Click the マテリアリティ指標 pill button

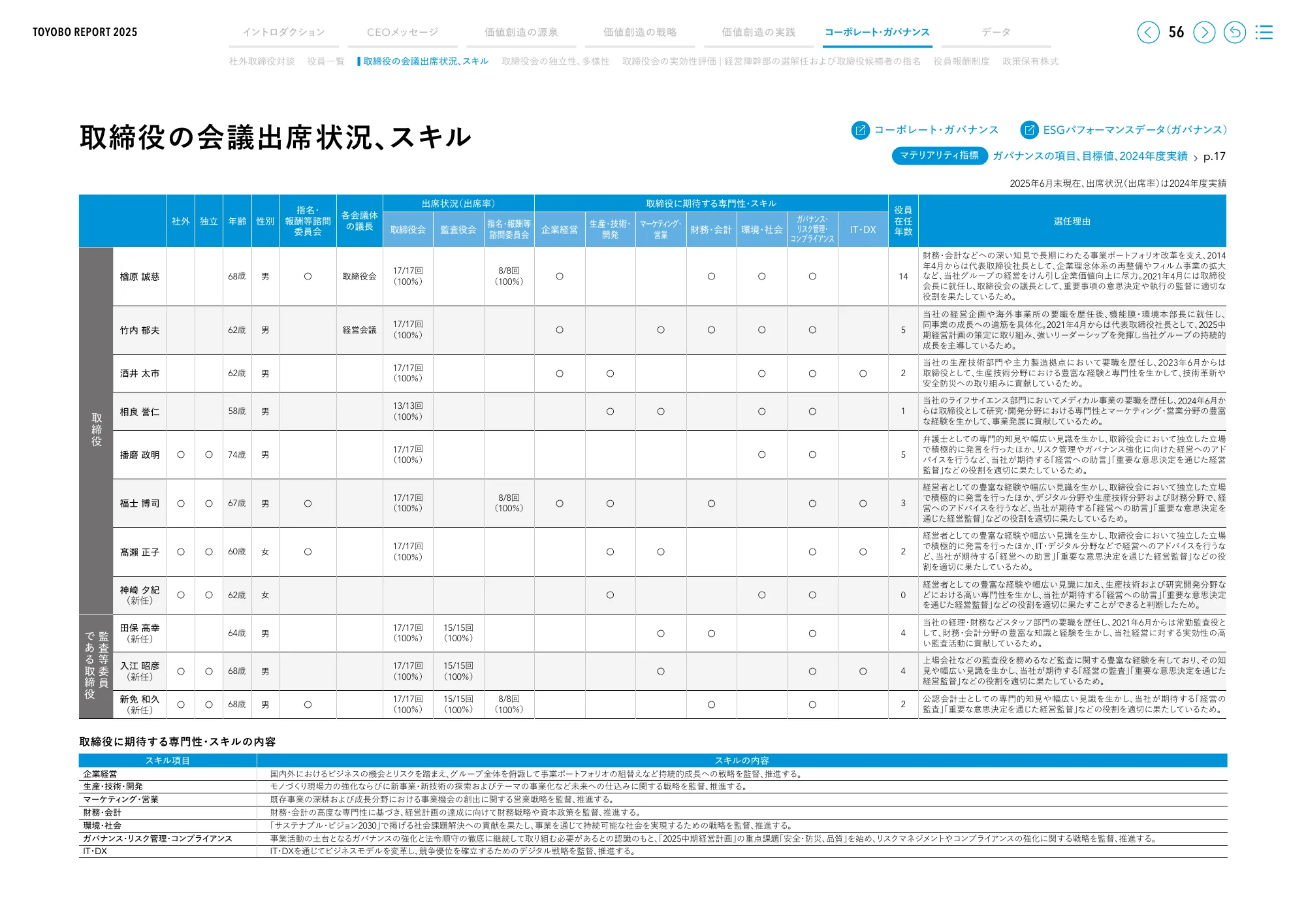pos(939,155)
